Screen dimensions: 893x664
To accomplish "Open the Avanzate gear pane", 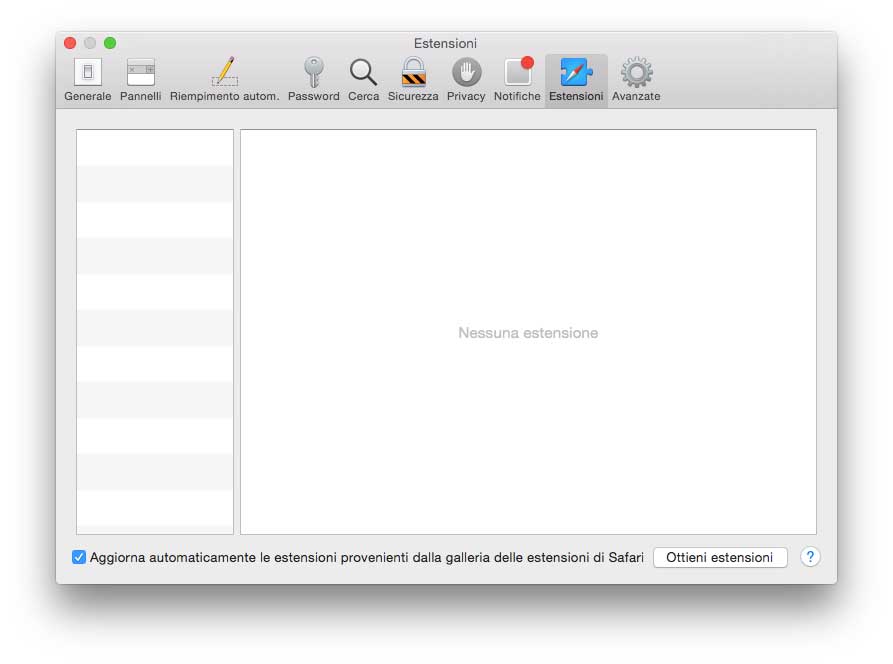I will tap(636, 80).
